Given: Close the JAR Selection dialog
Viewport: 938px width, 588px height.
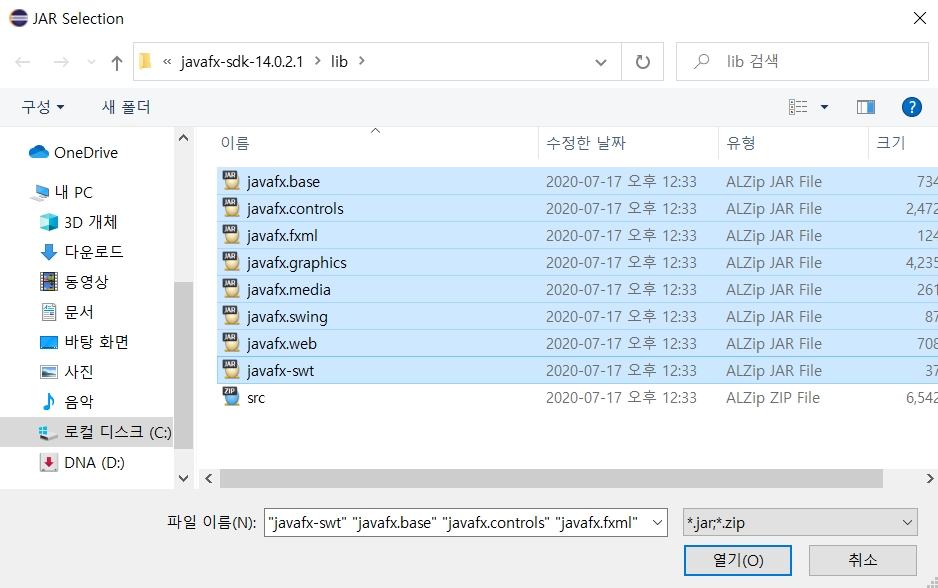Looking at the screenshot, I should click(919, 19).
